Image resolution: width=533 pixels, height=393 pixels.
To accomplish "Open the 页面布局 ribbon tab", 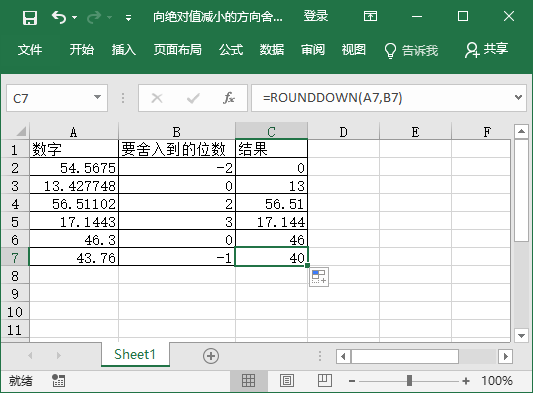I will (x=177, y=50).
